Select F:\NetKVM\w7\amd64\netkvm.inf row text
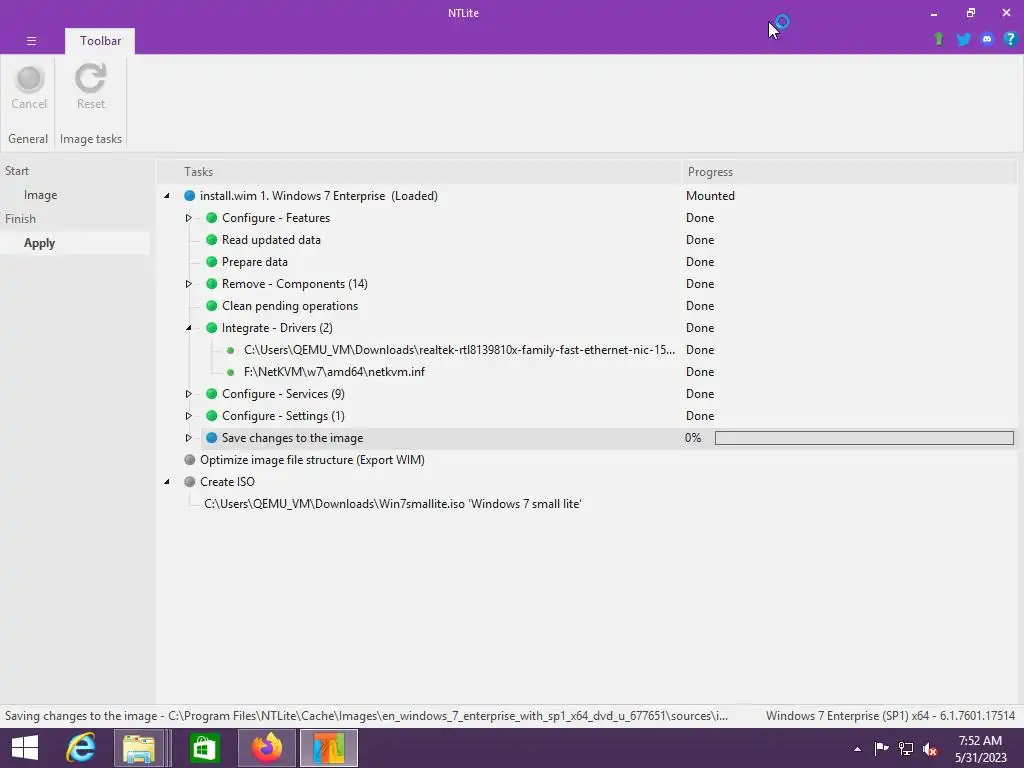The height and width of the screenshot is (768, 1024). [334, 372]
